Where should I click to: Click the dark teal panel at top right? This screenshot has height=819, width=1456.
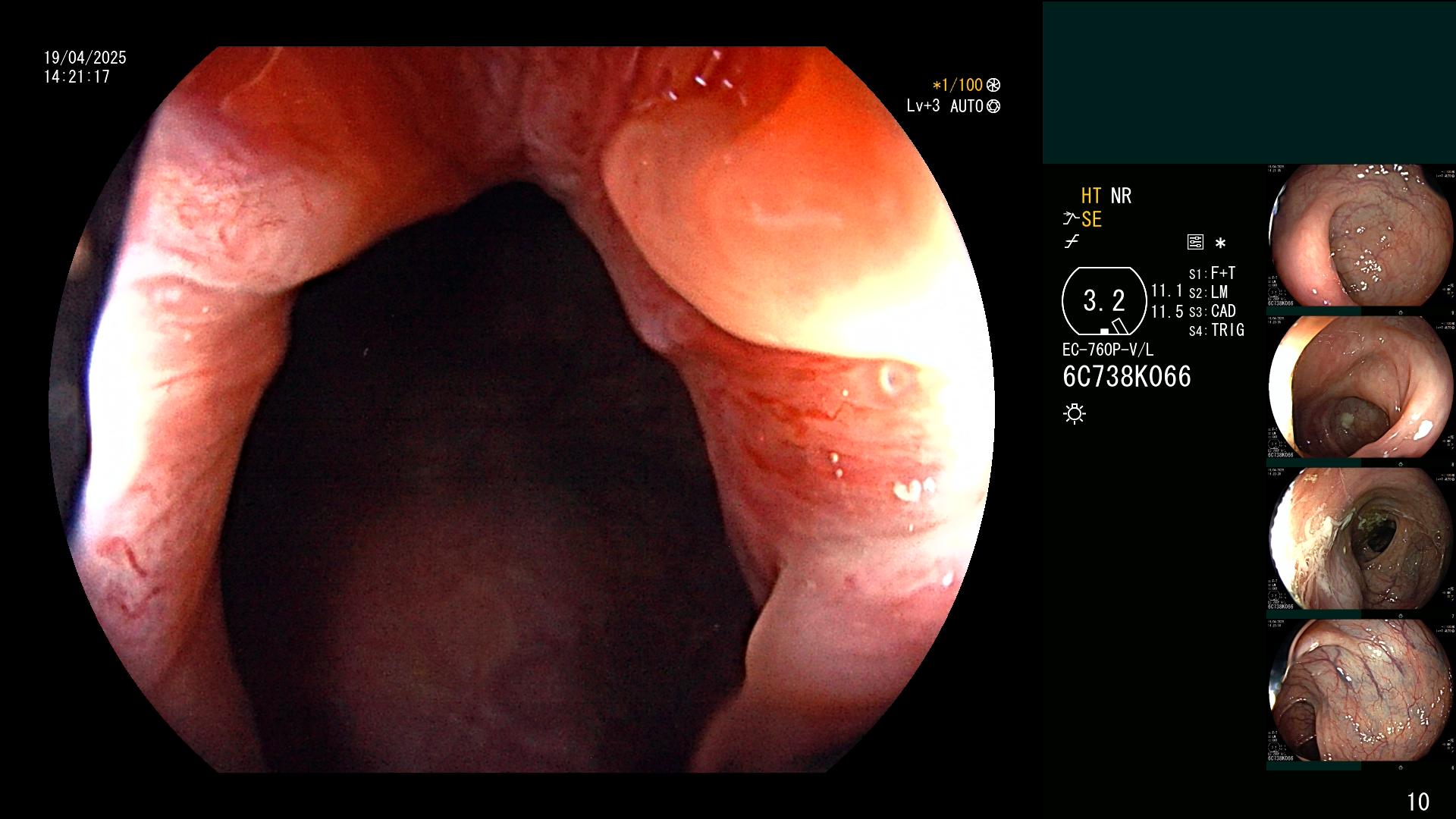[x=1249, y=82]
